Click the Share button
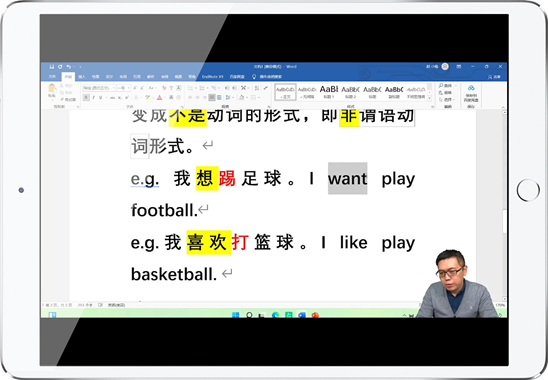This screenshot has height=380, width=548. (495, 77)
